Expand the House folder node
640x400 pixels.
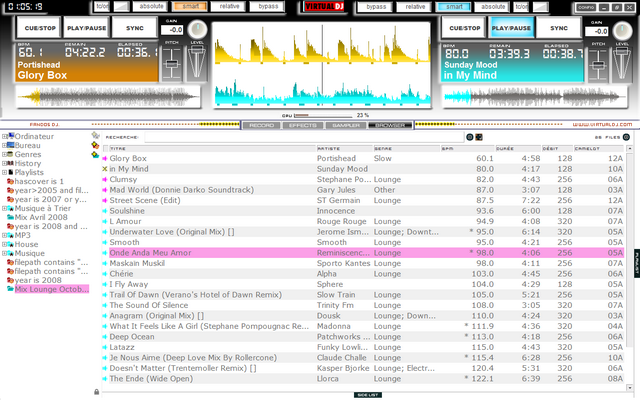(x=4, y=244)
